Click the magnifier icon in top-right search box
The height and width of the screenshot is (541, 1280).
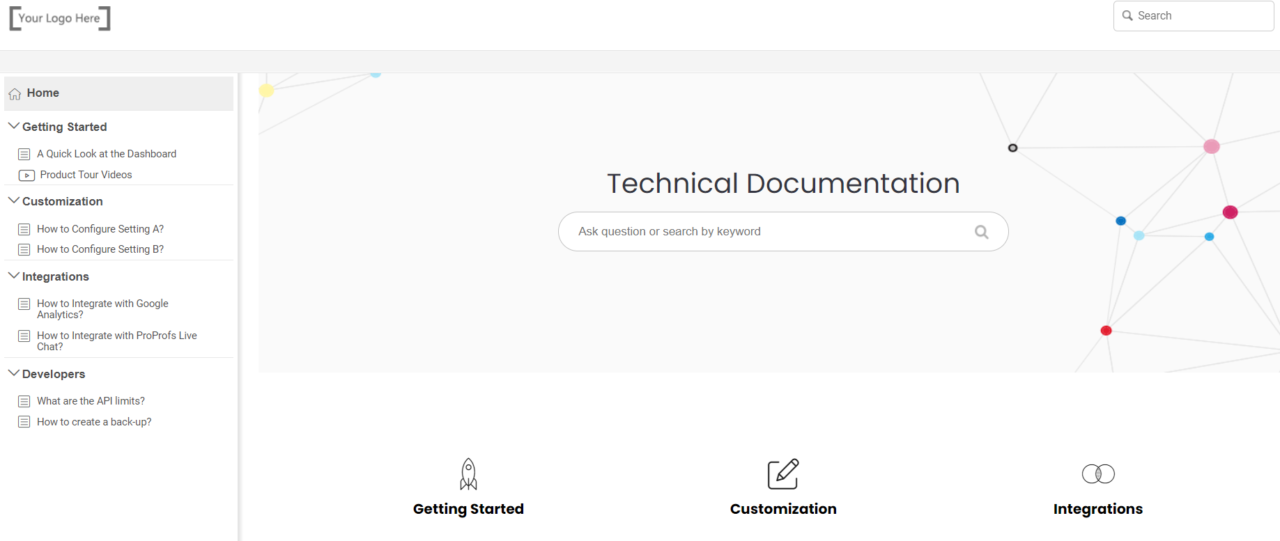(x=1128, y=16)
